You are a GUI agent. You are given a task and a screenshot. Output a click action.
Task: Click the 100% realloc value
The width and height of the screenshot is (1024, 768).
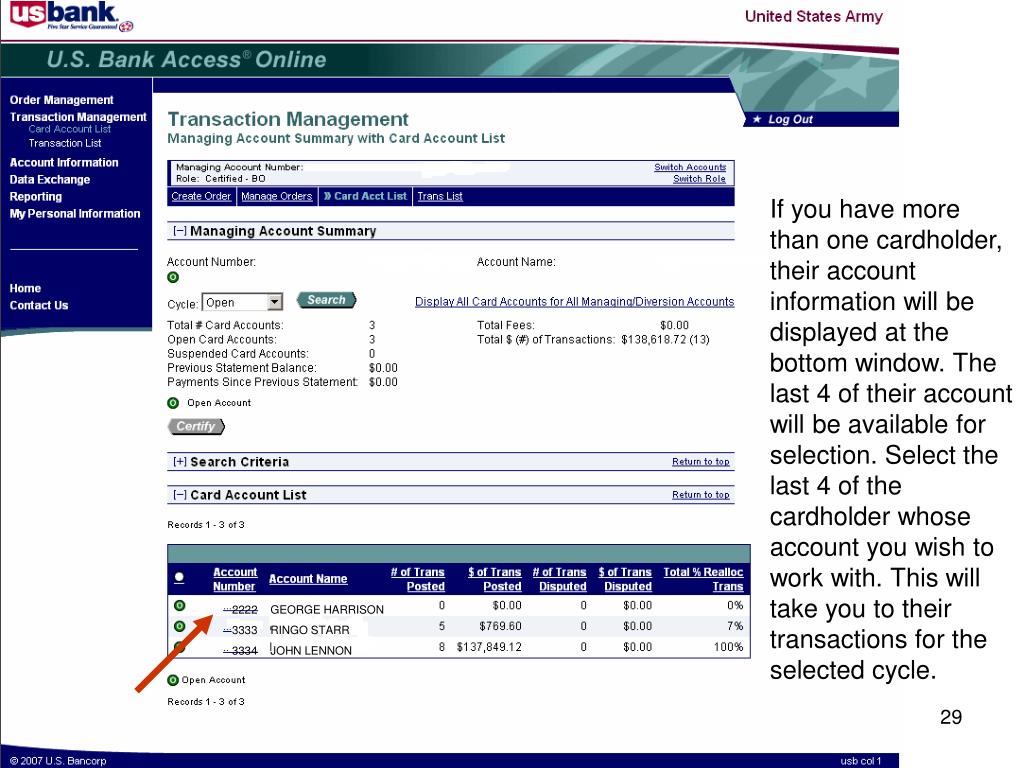pyautogui.click(x=728, y=647)
